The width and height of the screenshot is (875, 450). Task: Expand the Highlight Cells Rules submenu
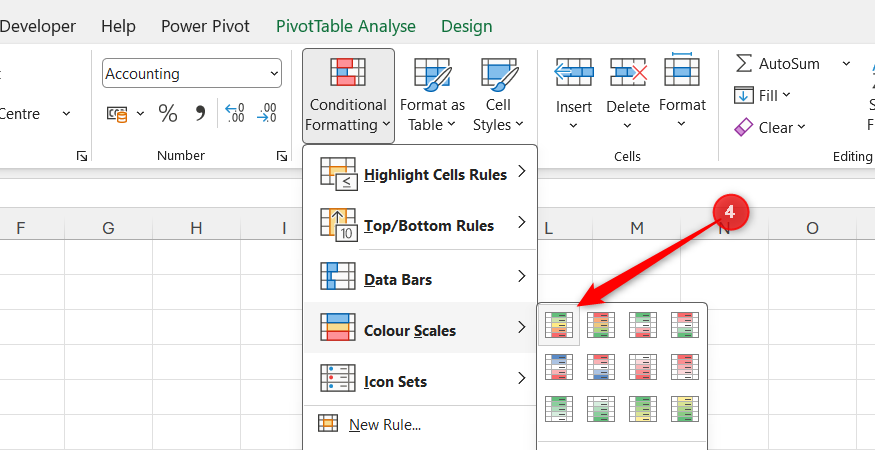pyautogui.click(x=420, y=174)
